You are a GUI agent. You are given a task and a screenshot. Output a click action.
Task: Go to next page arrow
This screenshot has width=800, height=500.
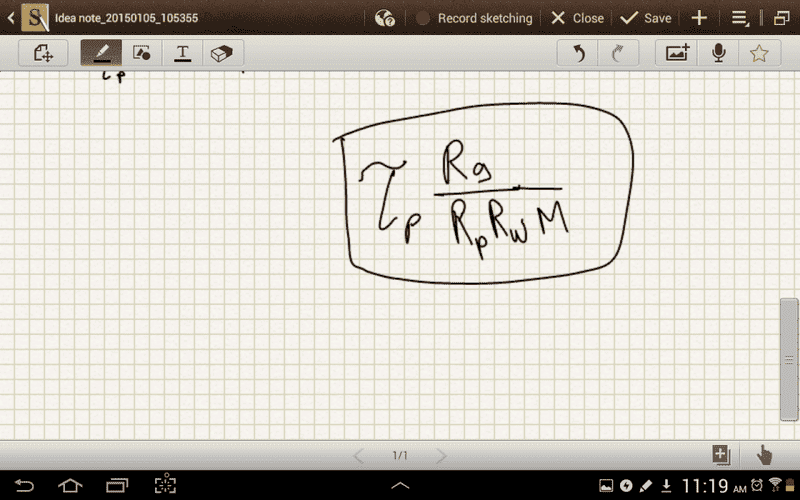click(441, 456)
